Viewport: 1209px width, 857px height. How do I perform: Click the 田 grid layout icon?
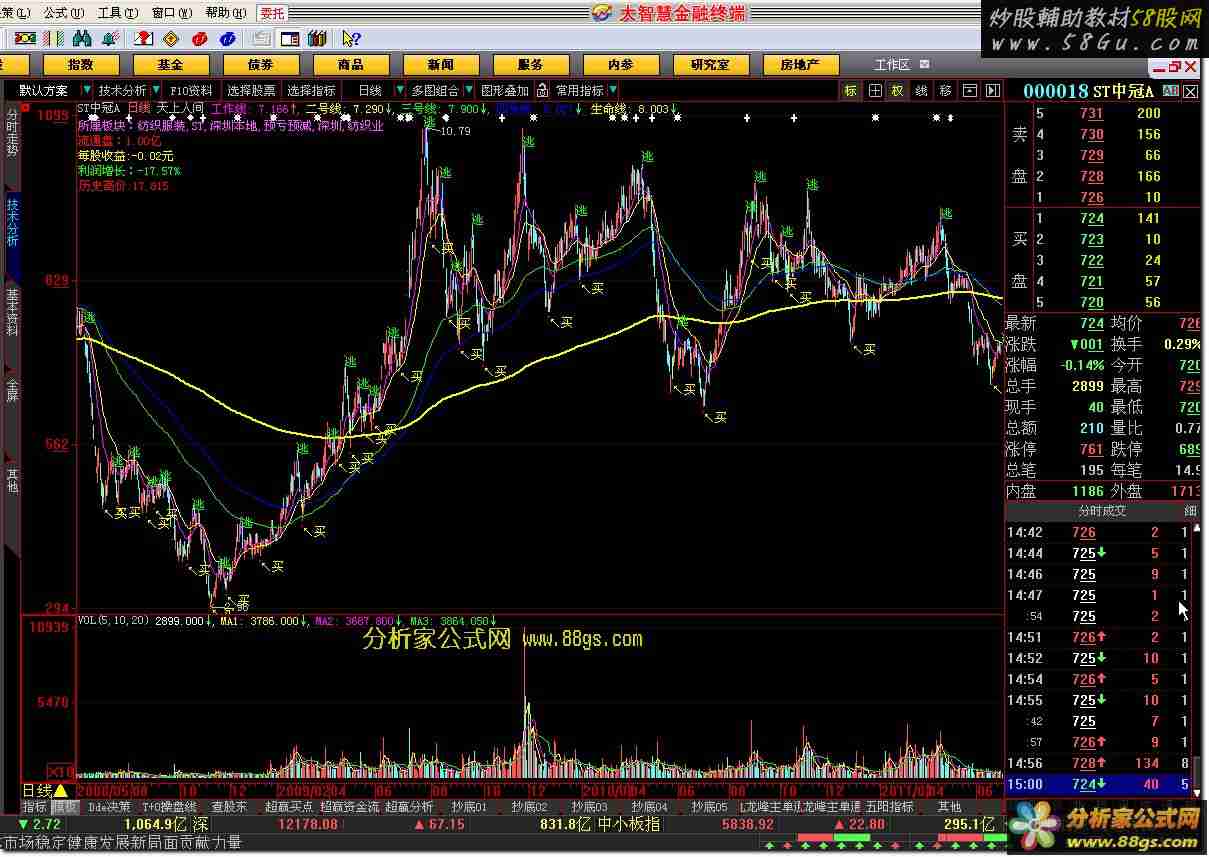875,90
